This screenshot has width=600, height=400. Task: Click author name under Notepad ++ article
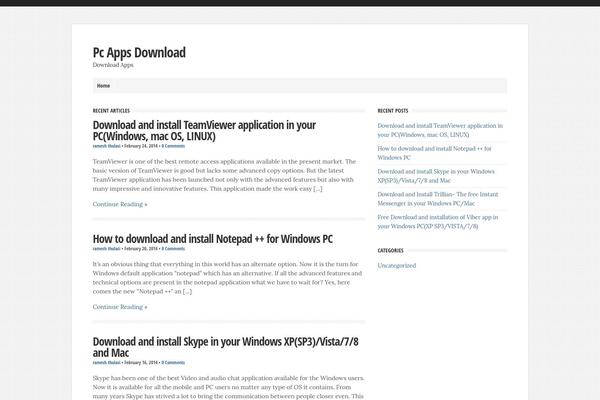click(106, 249)
